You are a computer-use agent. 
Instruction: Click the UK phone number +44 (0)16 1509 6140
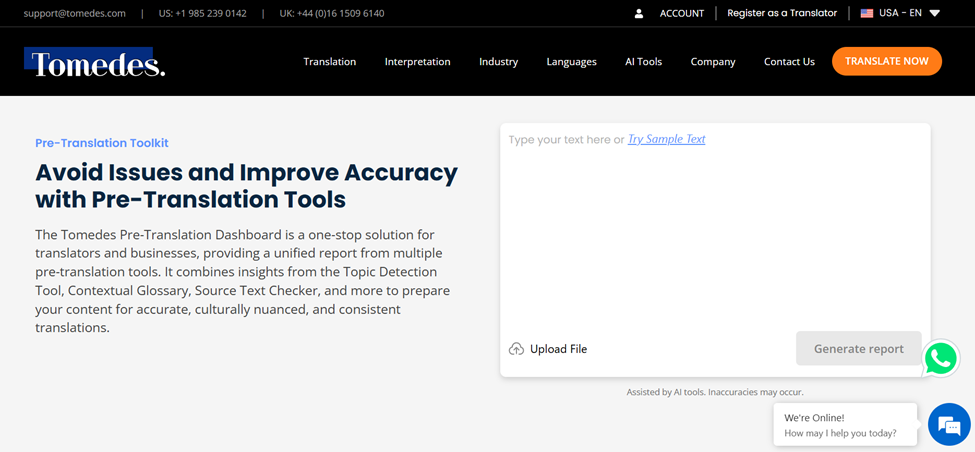click(331, 13)
